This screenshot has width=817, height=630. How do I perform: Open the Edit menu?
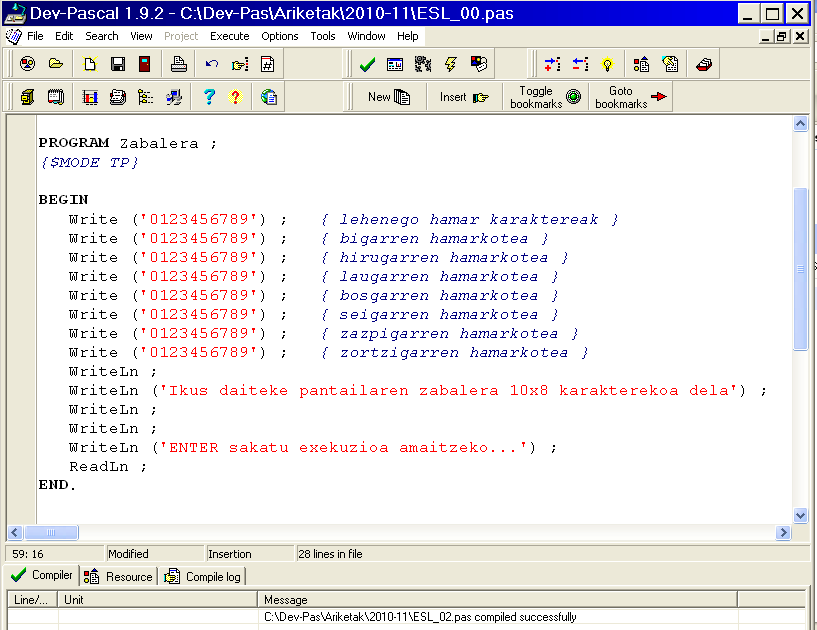tap(64, 36)
